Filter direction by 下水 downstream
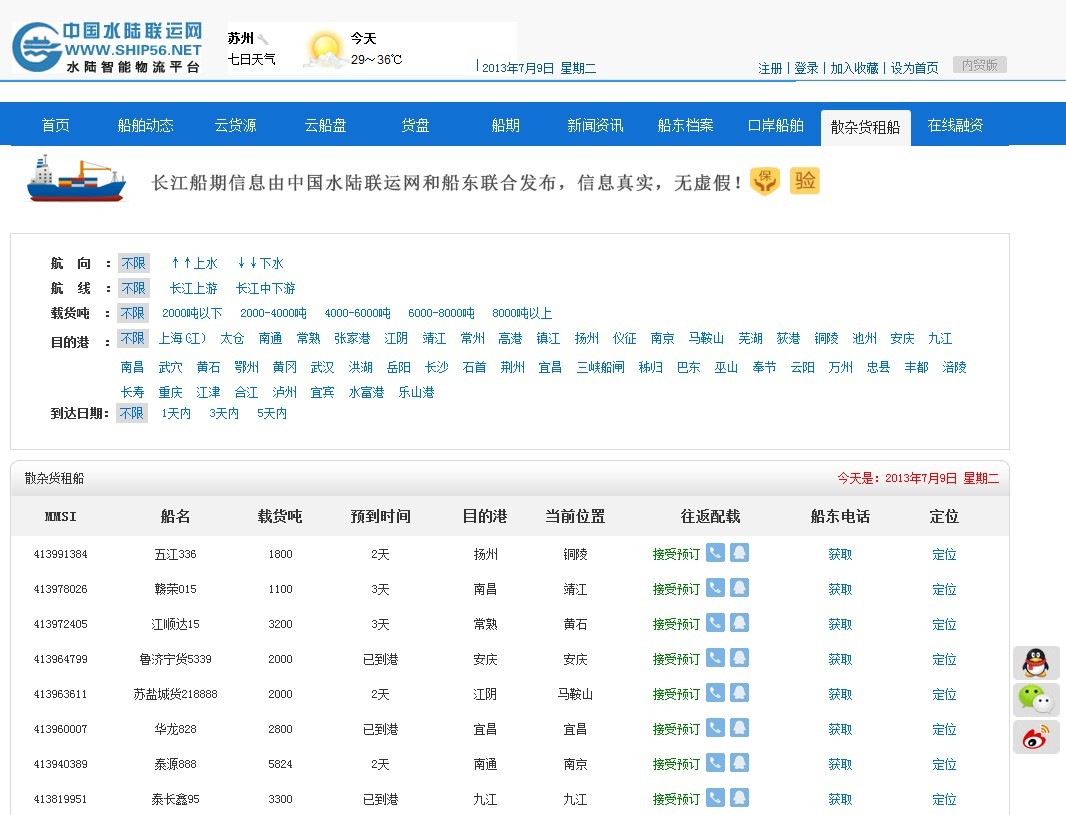The image size is (1066, 815). pos(260,263)
